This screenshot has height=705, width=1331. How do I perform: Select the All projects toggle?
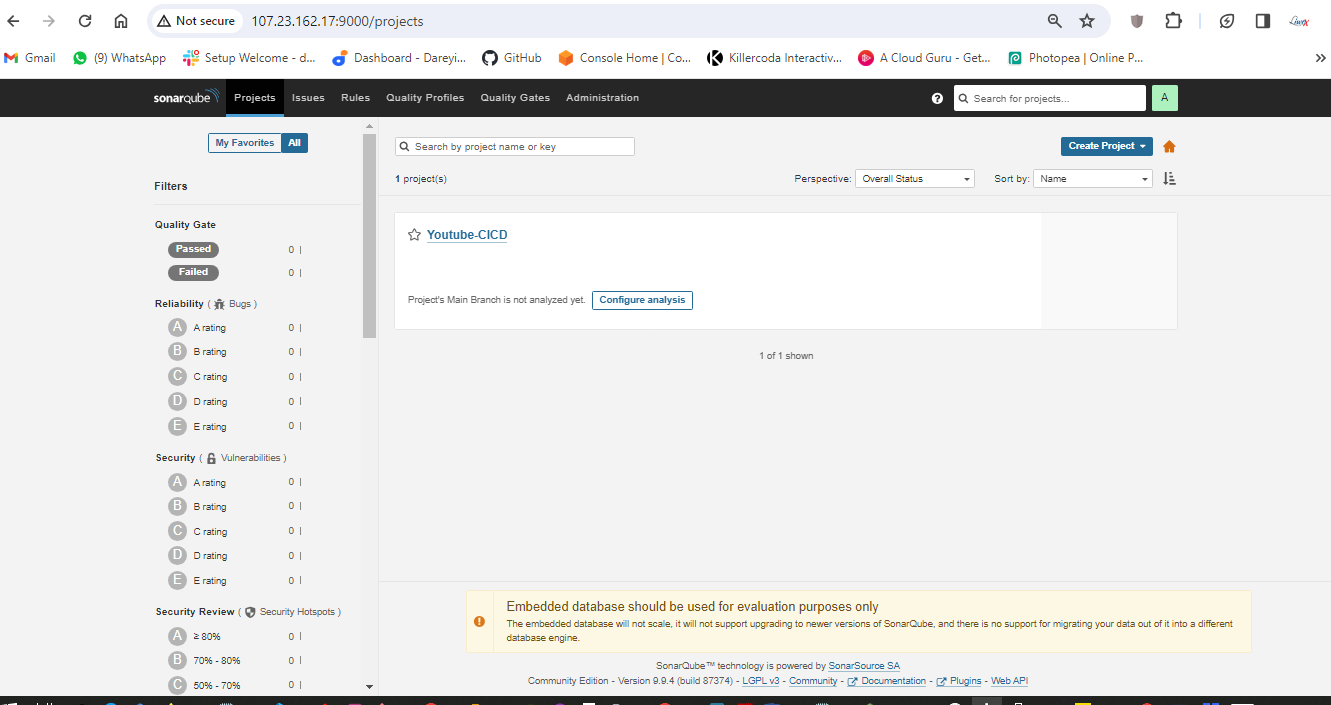pos(294,143)
